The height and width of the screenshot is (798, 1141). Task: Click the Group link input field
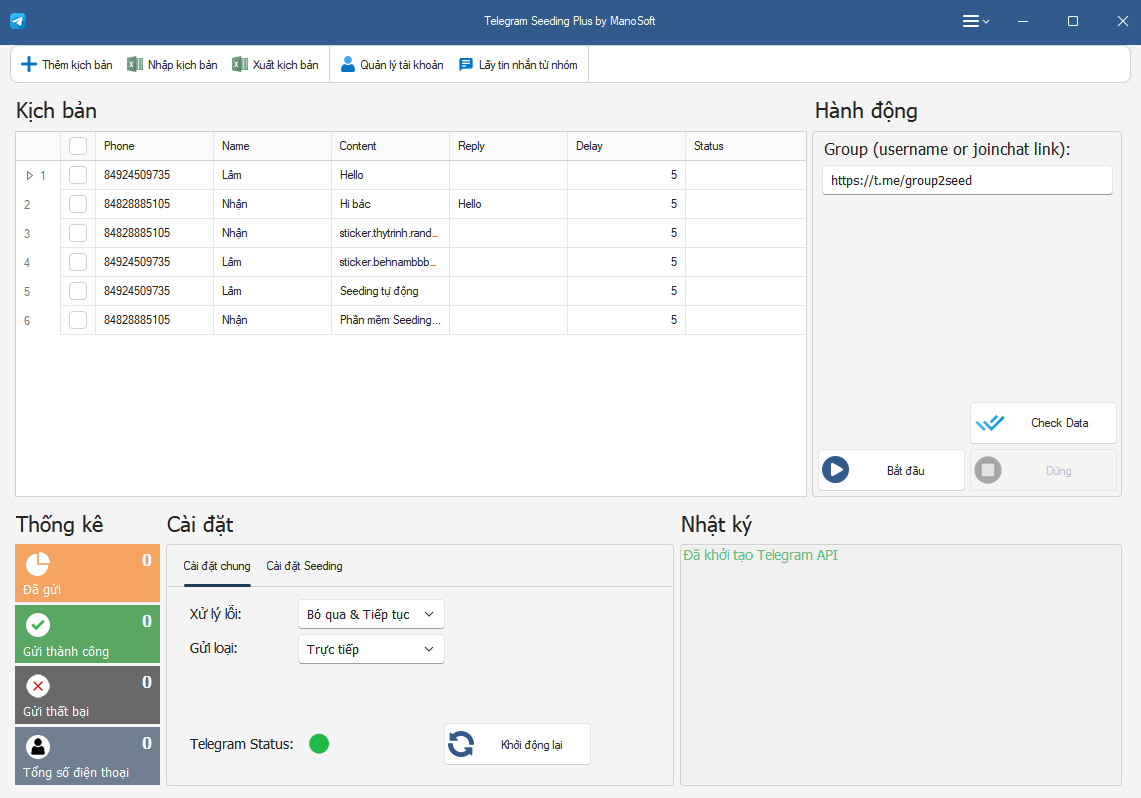coord(967,180)
